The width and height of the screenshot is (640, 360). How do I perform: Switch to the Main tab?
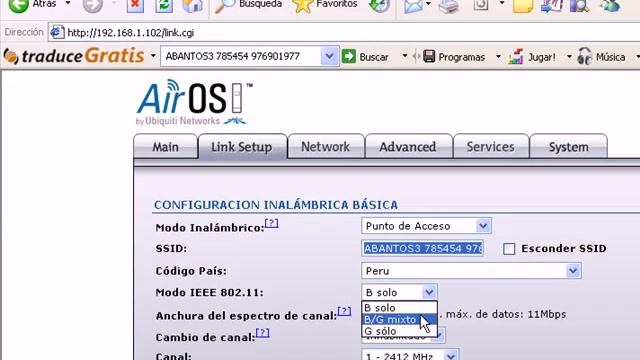[x=165, y=147]
